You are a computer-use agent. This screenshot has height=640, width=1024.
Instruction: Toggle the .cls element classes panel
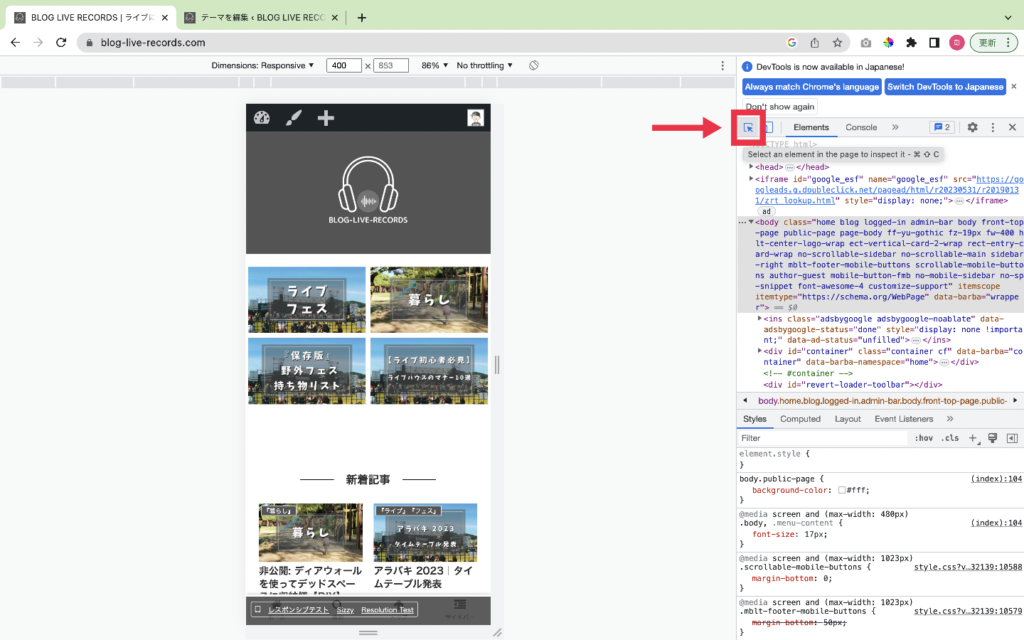point(950,438)
